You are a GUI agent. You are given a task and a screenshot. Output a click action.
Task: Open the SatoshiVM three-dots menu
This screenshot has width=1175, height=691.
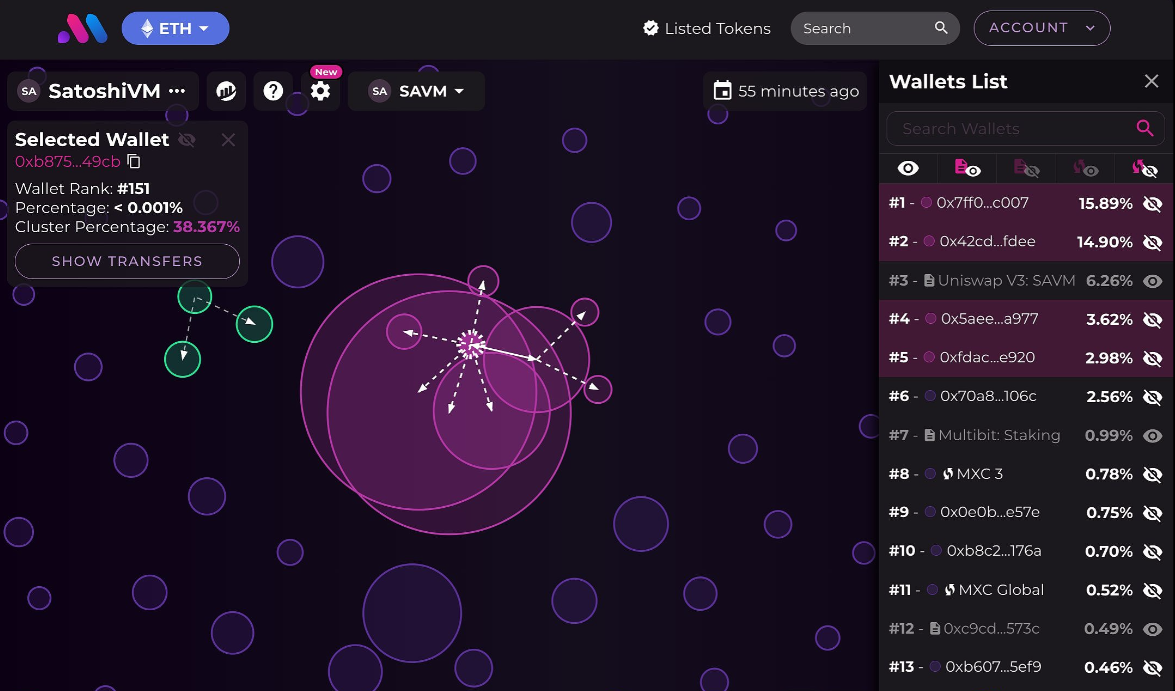pos(177,91)
